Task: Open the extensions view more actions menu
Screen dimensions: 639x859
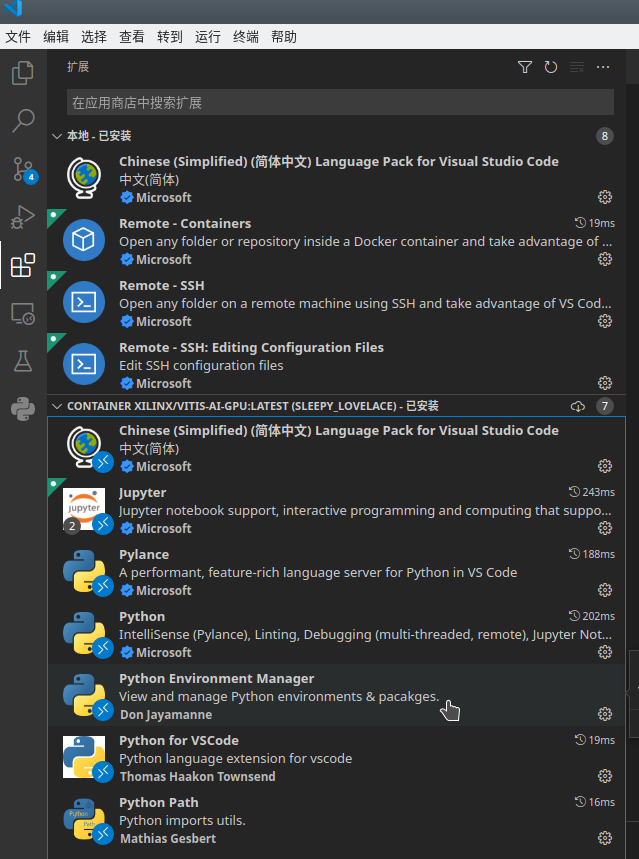Action: click(x=603, y=67)
